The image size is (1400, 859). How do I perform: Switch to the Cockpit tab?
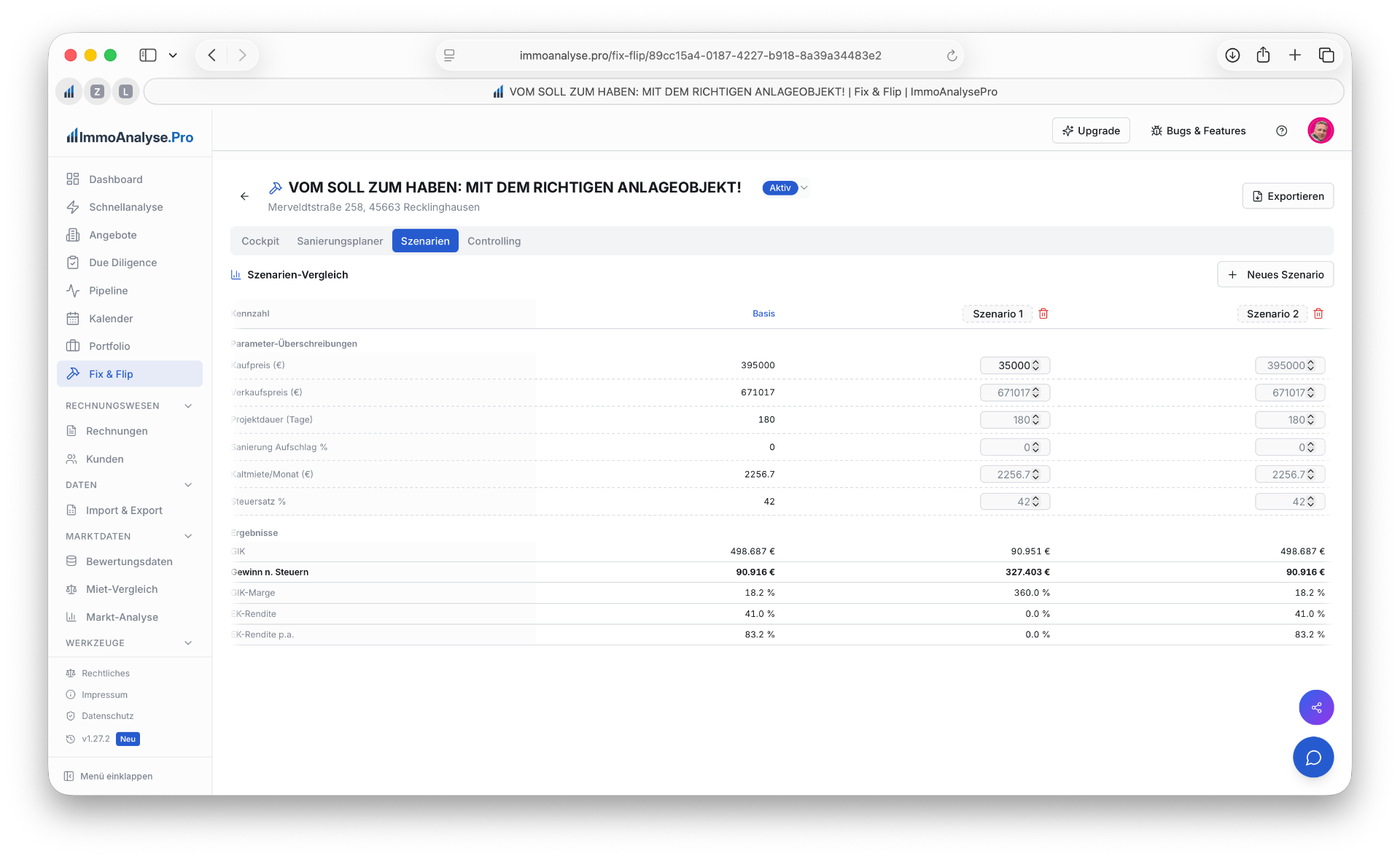click(x=260, y=241)
